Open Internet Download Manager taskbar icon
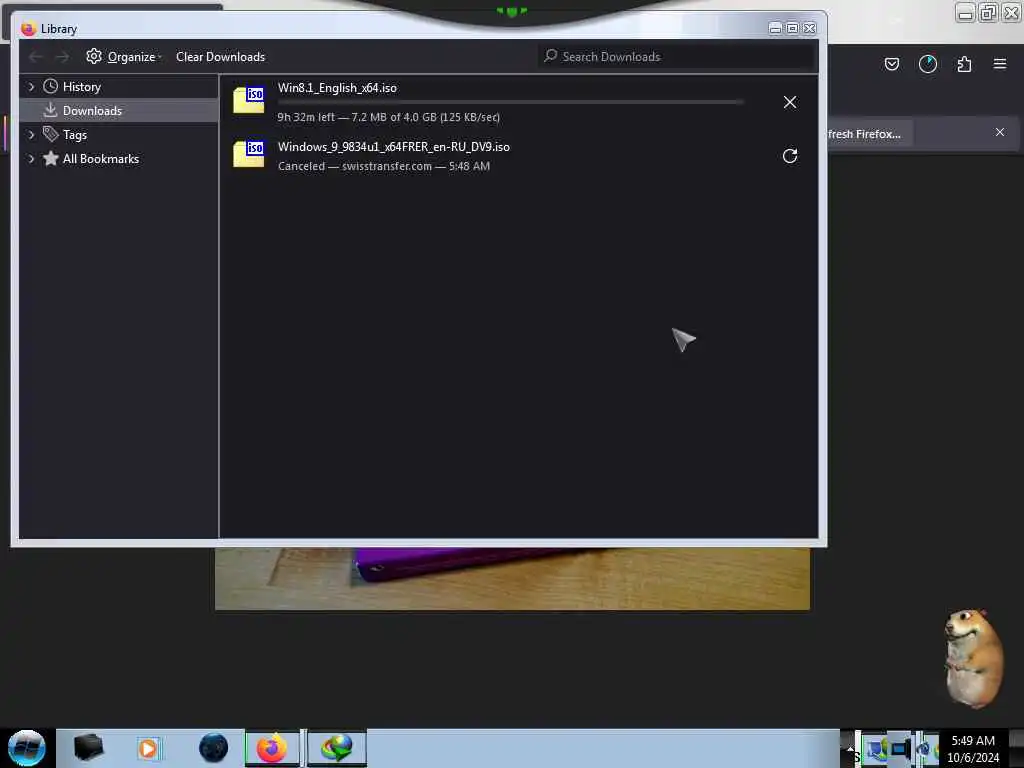The height and width of the screenshot is (768, 1024). coord(336,748)
